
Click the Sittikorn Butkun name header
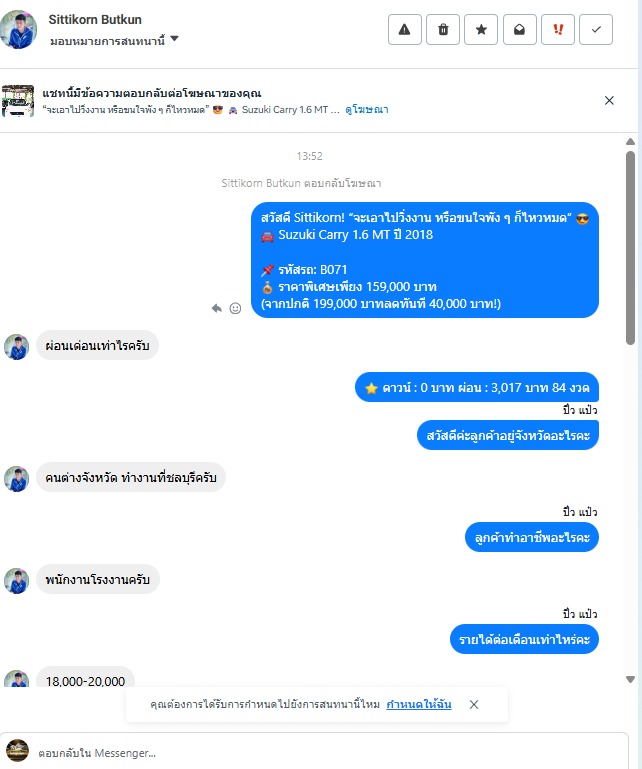coord(95,20)
